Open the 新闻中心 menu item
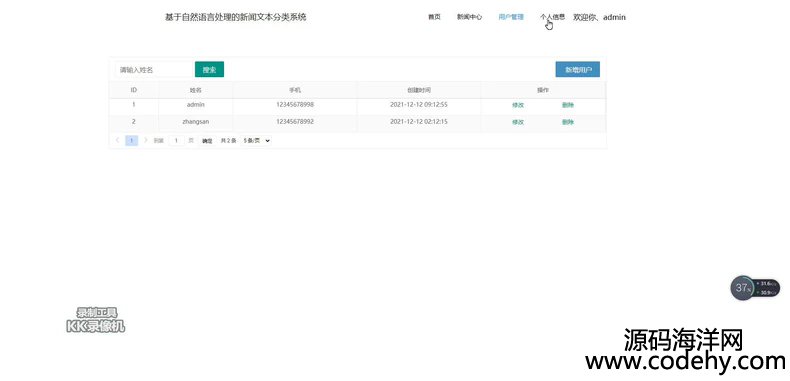 tap(469, 17)
